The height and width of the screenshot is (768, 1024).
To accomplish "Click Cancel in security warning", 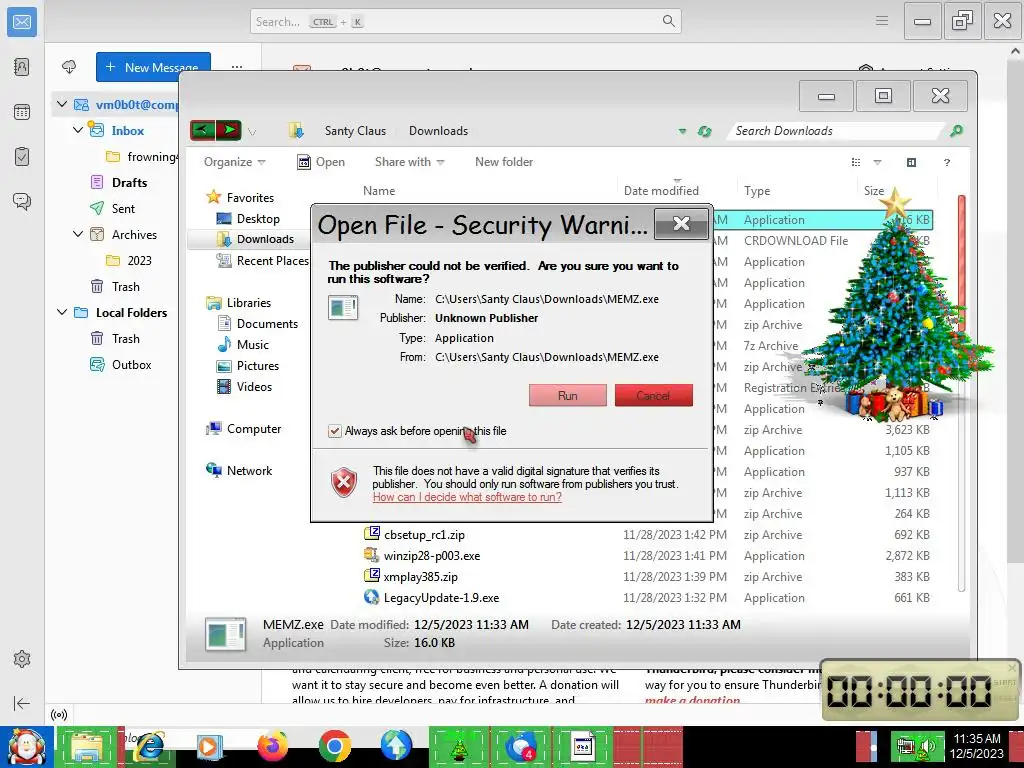I will click(653, 395).
